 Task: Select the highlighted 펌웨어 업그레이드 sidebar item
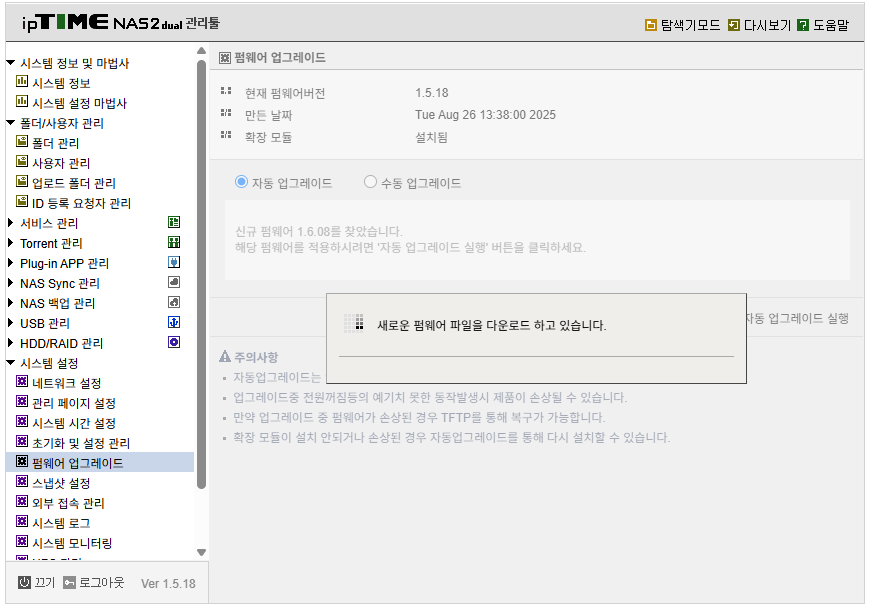(100, 463)
